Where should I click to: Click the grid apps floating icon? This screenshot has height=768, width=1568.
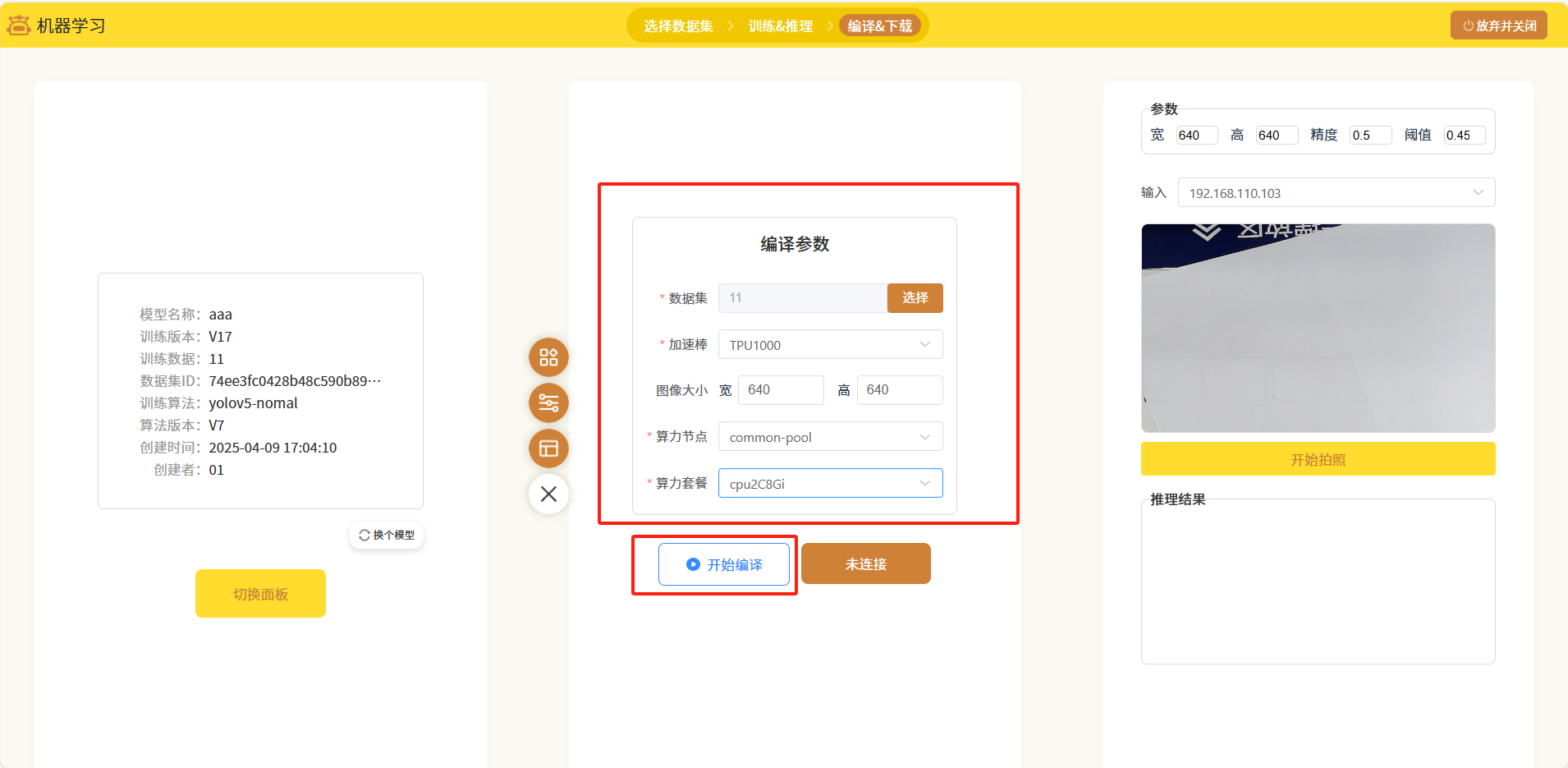(548, 357)
